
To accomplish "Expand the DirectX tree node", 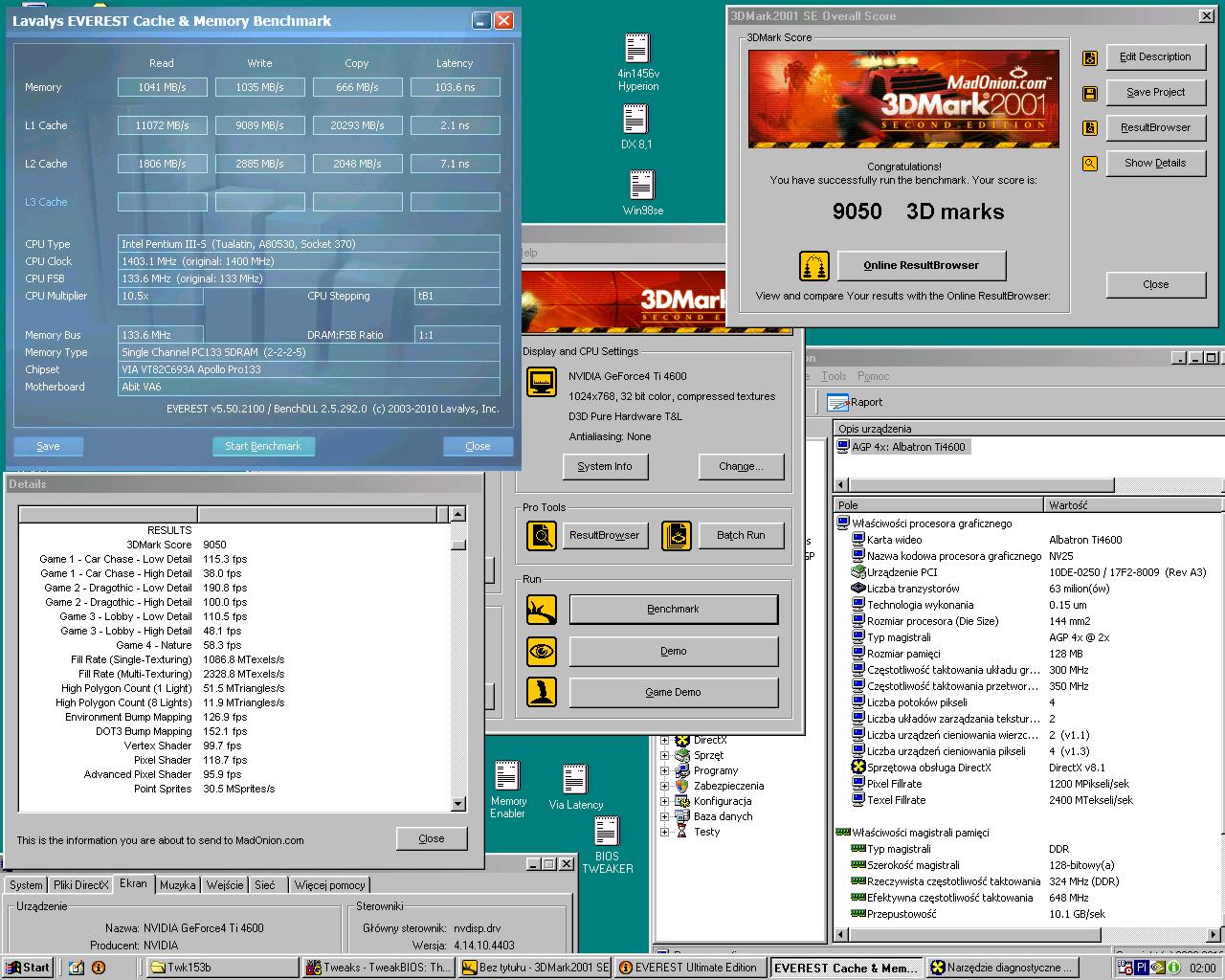I will coord(664,741).
